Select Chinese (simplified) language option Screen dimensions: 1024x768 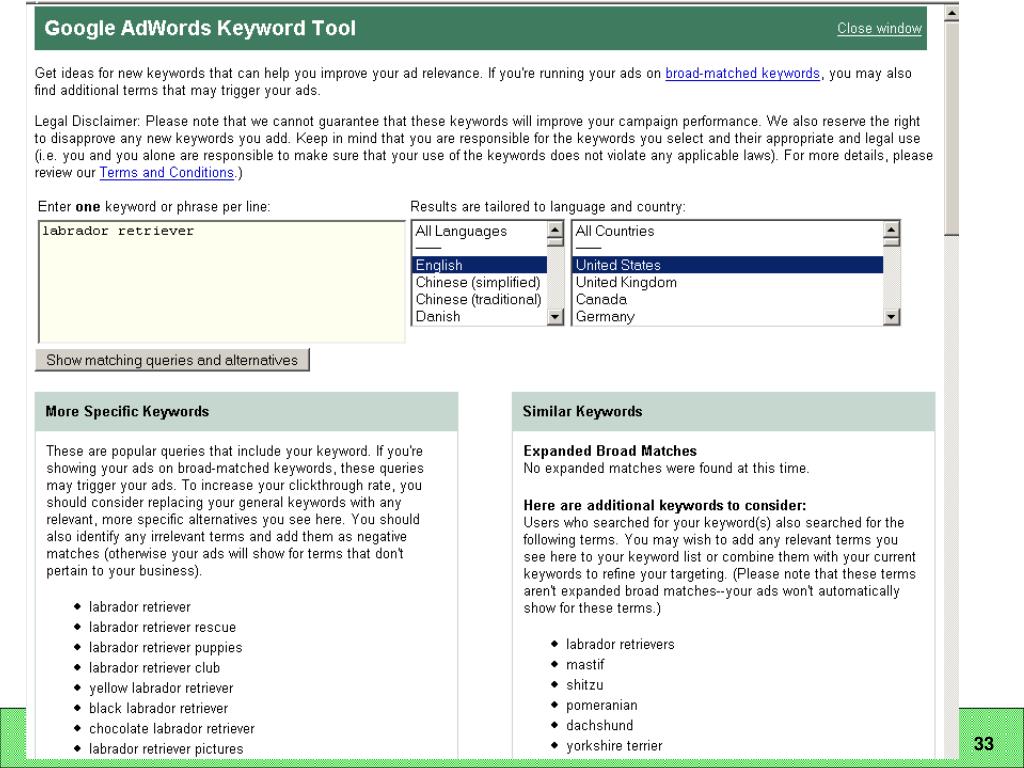(479, 282)
